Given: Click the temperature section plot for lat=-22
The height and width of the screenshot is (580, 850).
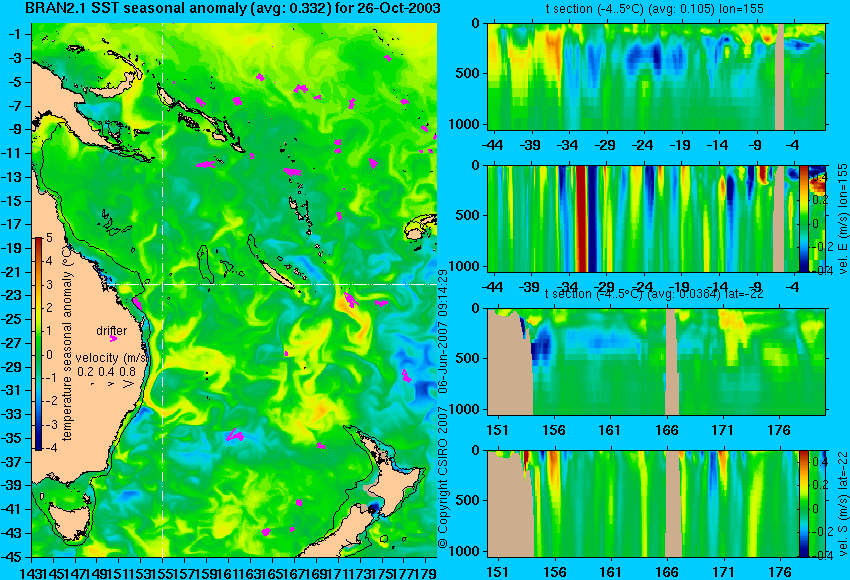Looking at the screenshot, I should point(656,362).
